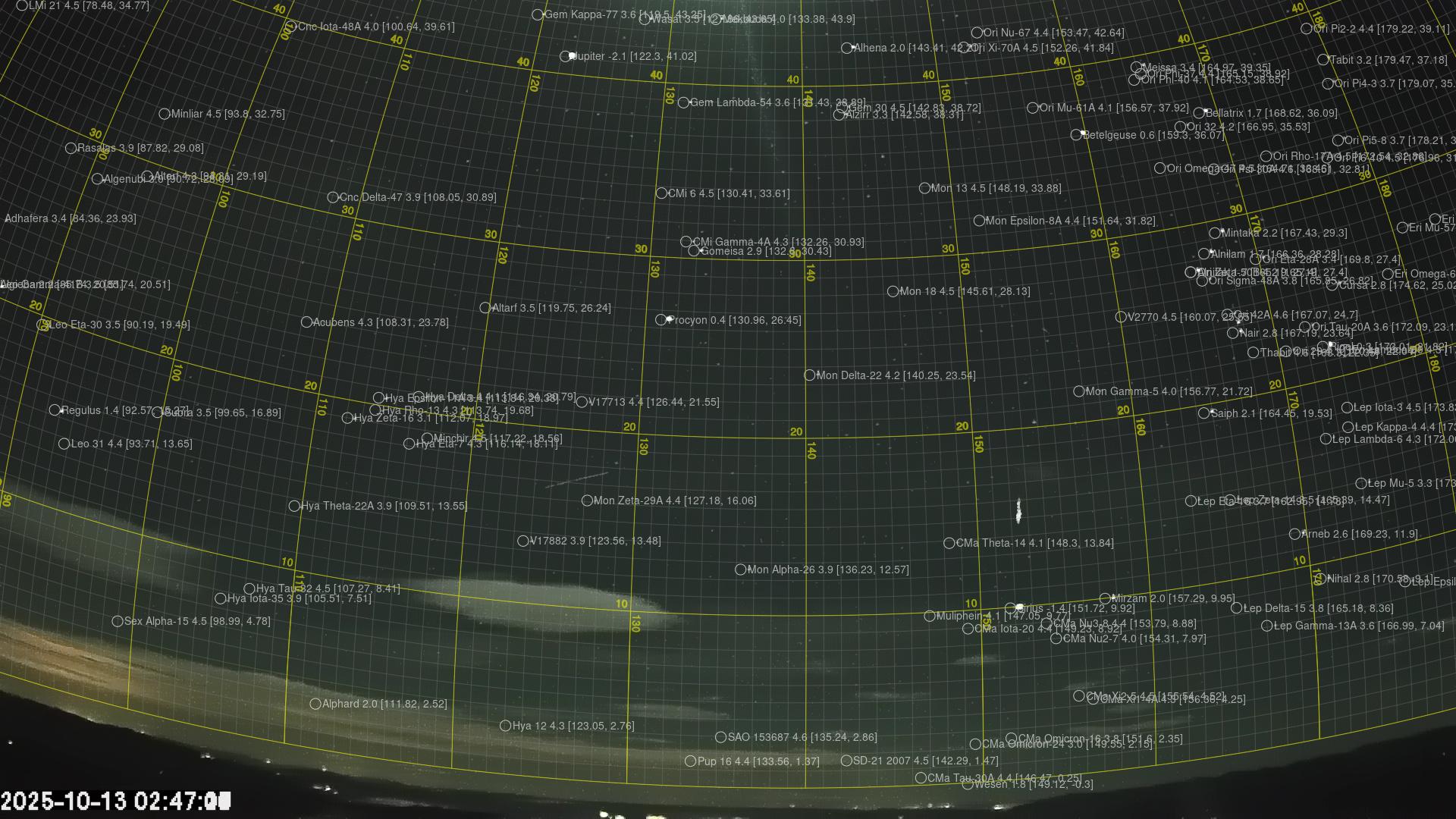Image resolution: width=1456 pixels, height=819 pixels.
Task: Click the Mirzam star marker circle
Action: pyautogui.click(x=1105, y=598)
